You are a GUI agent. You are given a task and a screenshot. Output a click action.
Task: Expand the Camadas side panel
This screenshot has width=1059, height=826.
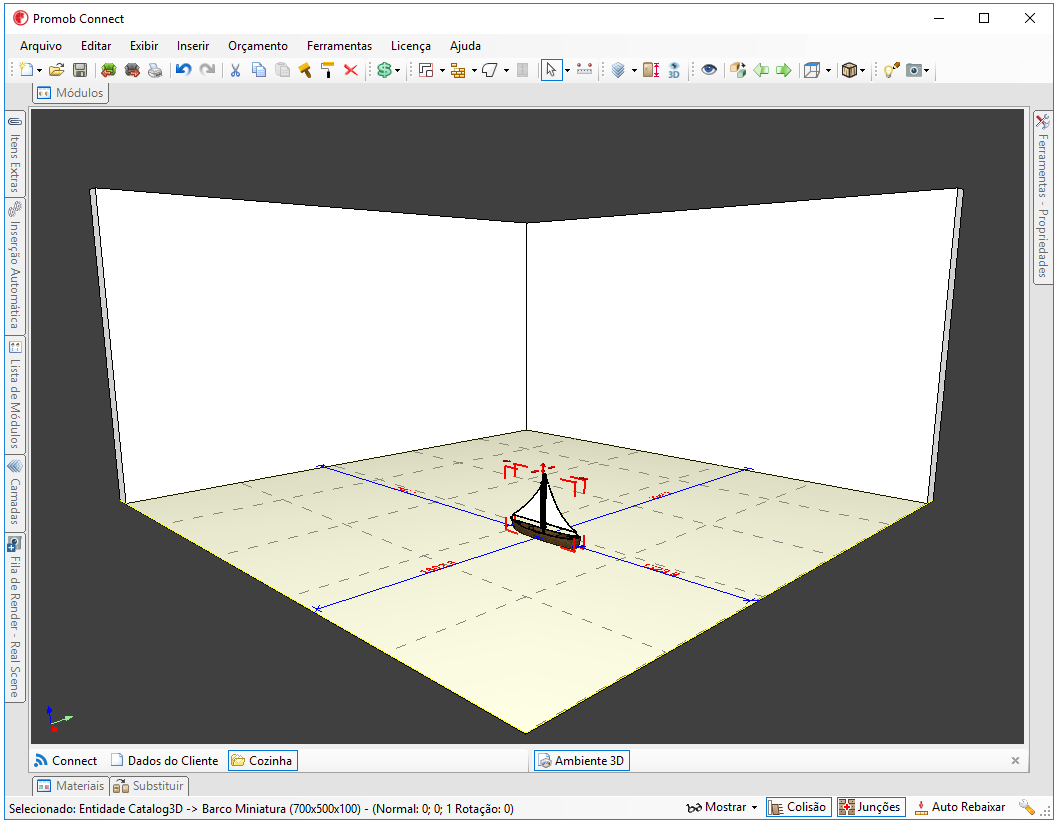[15, 492]
